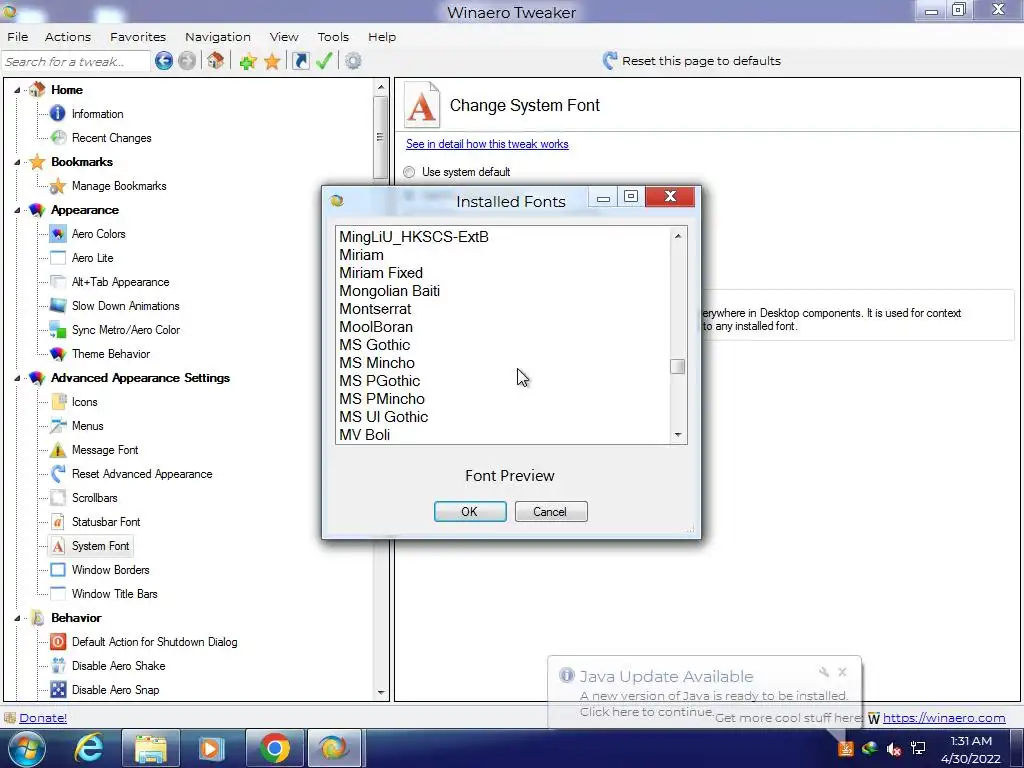This screenshot has height=768, width=1024.
Task: Open File Explorer from the taskbar
Action: coord(151,748)
